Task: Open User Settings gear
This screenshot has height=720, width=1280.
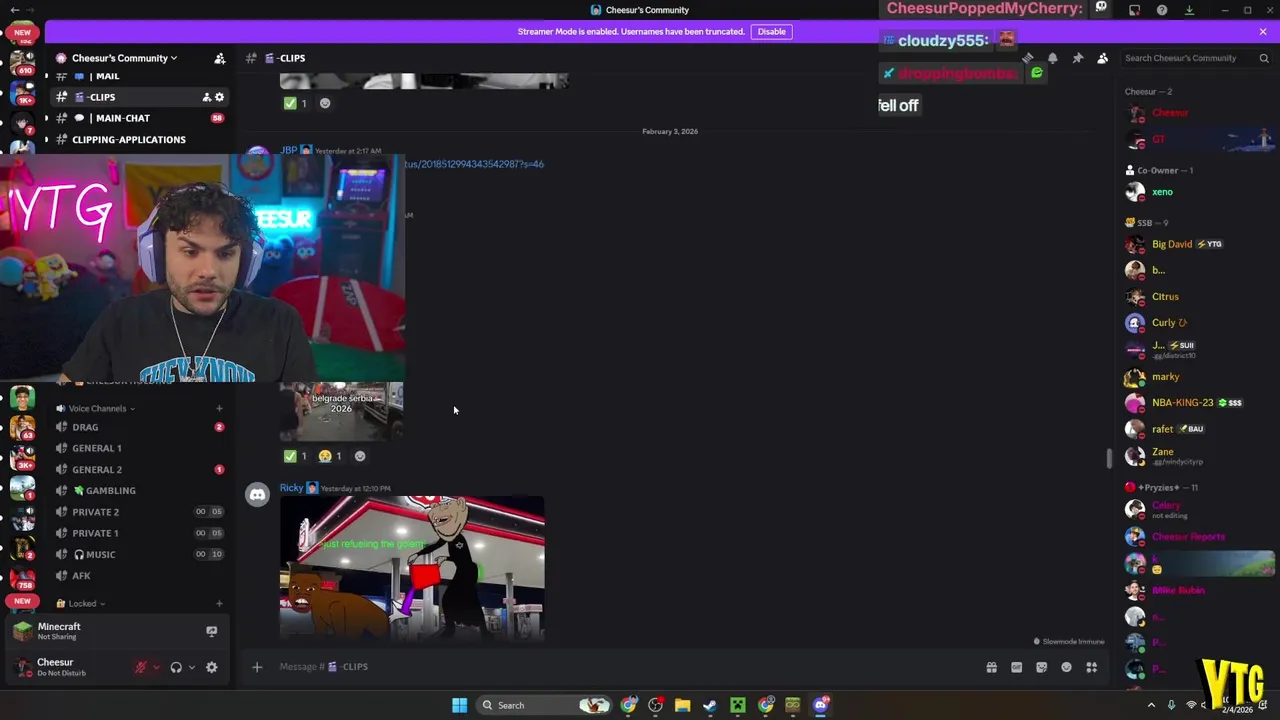Action: point(211,667)
